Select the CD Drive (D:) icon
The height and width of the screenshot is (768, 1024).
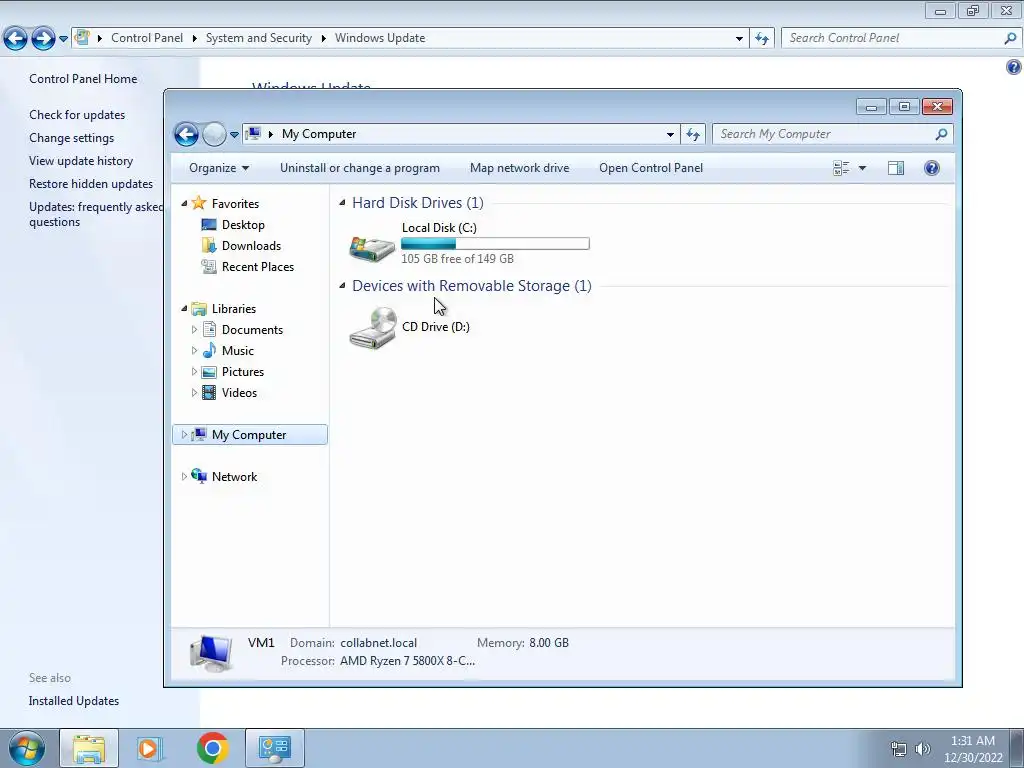[372, 328]
